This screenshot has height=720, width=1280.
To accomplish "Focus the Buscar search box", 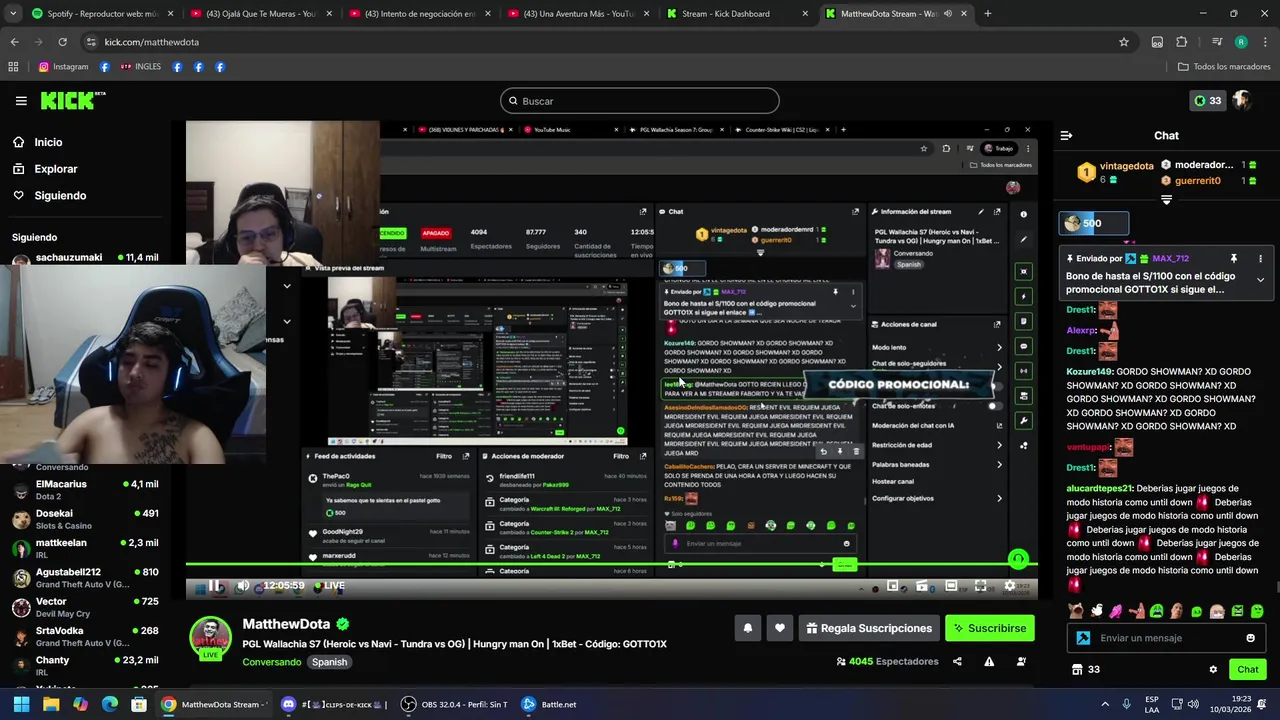I will (x=640, y=101).
